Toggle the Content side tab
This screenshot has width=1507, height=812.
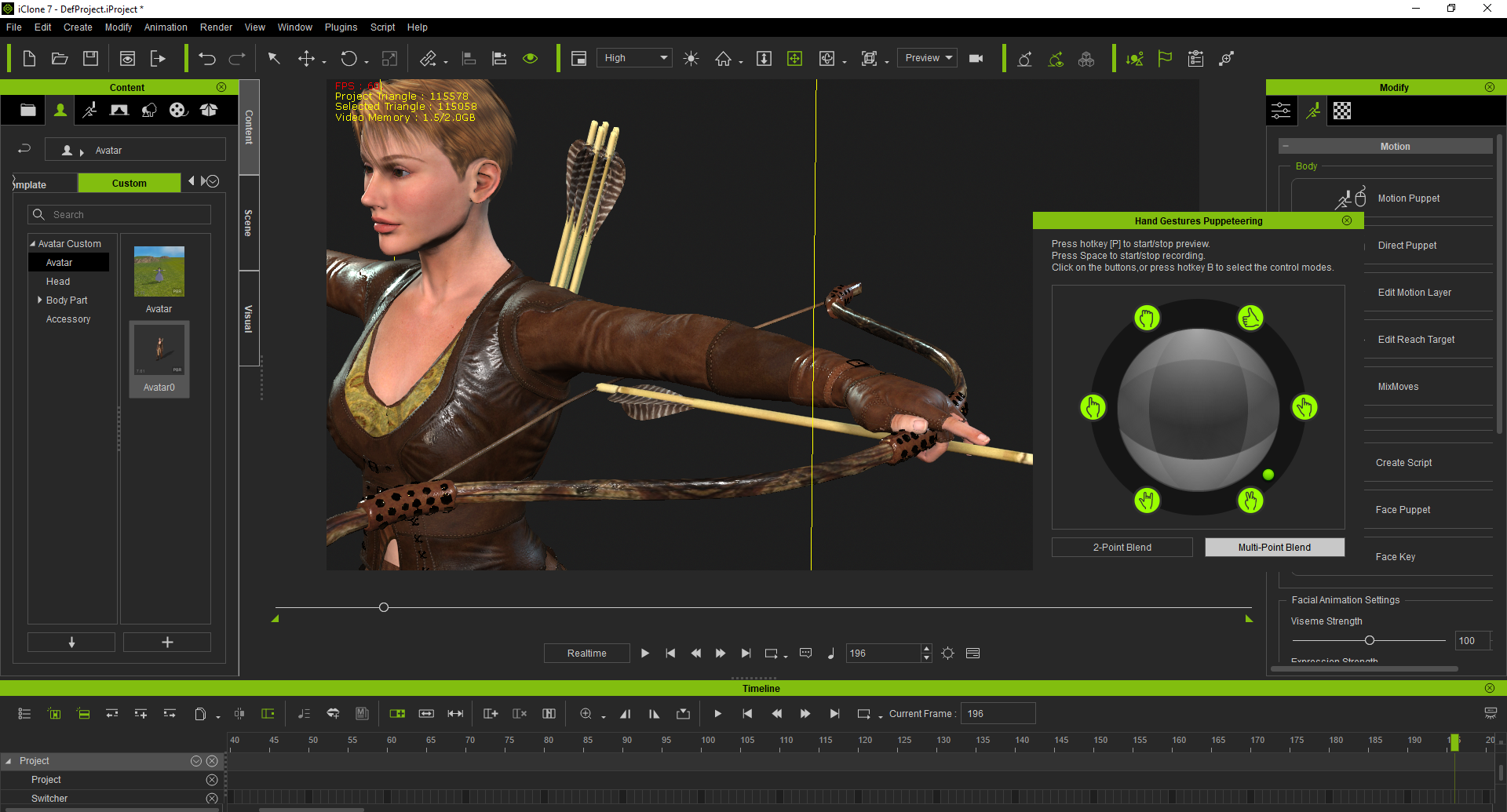coord(249,126)
